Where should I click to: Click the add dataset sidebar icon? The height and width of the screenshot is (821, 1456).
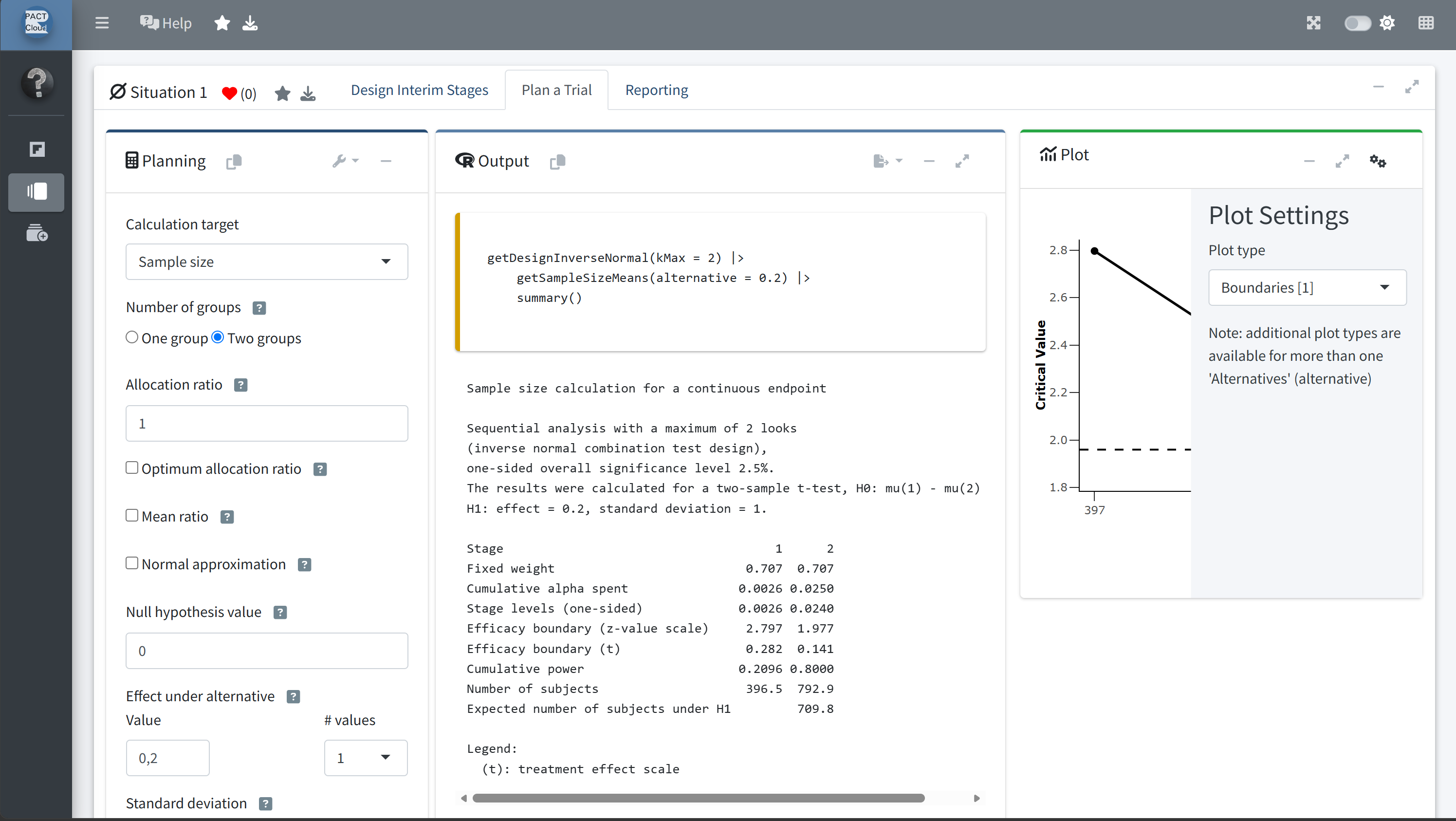point(37,232)
